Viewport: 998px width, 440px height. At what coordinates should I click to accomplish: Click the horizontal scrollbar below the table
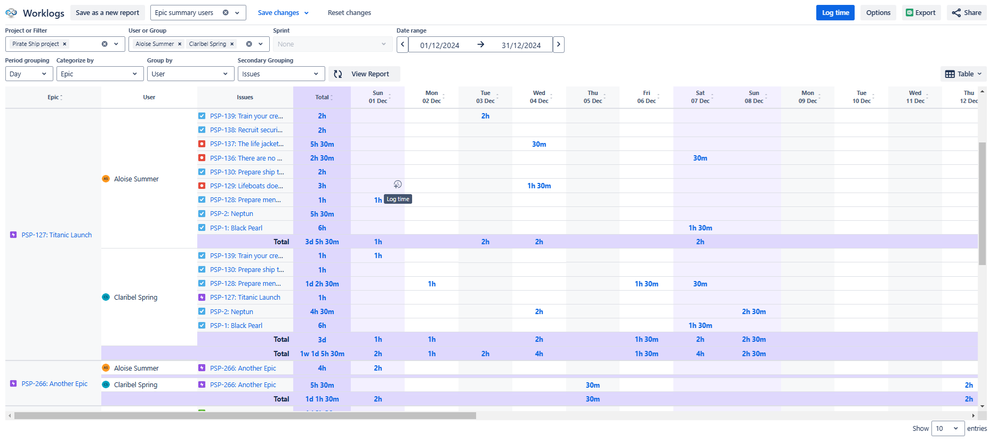(x=244, y=416)
